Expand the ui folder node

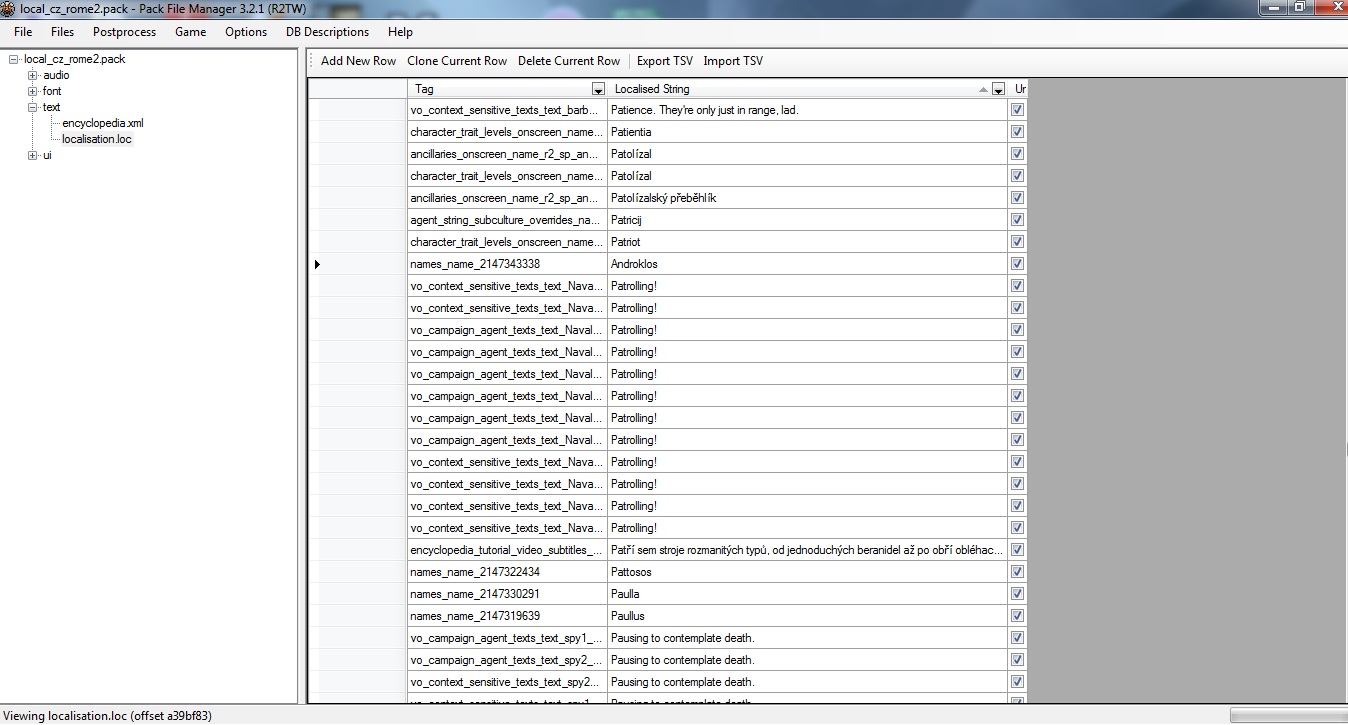pyautogui.click(x=32, y=155)
